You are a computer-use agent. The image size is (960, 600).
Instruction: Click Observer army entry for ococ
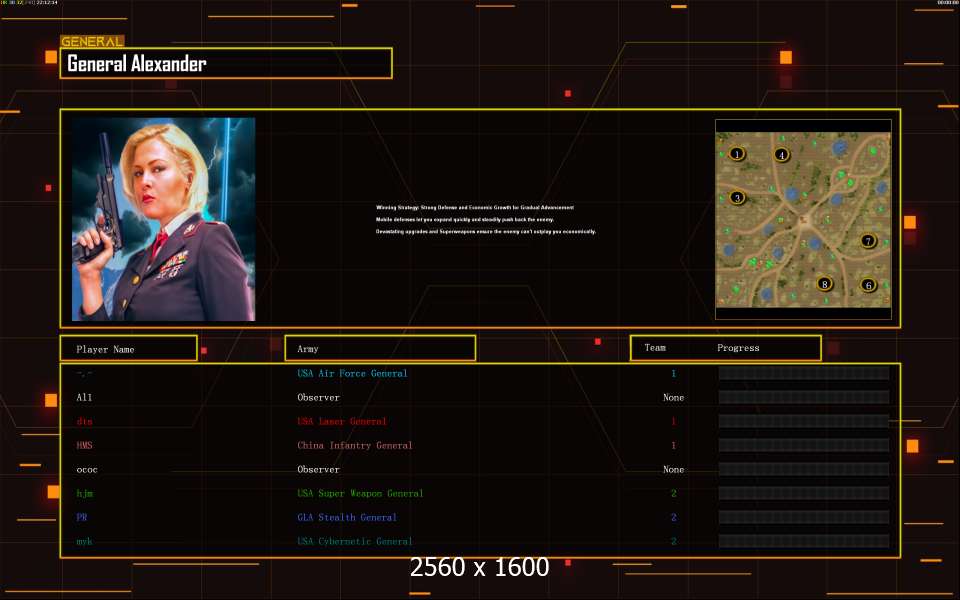point(318,470)
